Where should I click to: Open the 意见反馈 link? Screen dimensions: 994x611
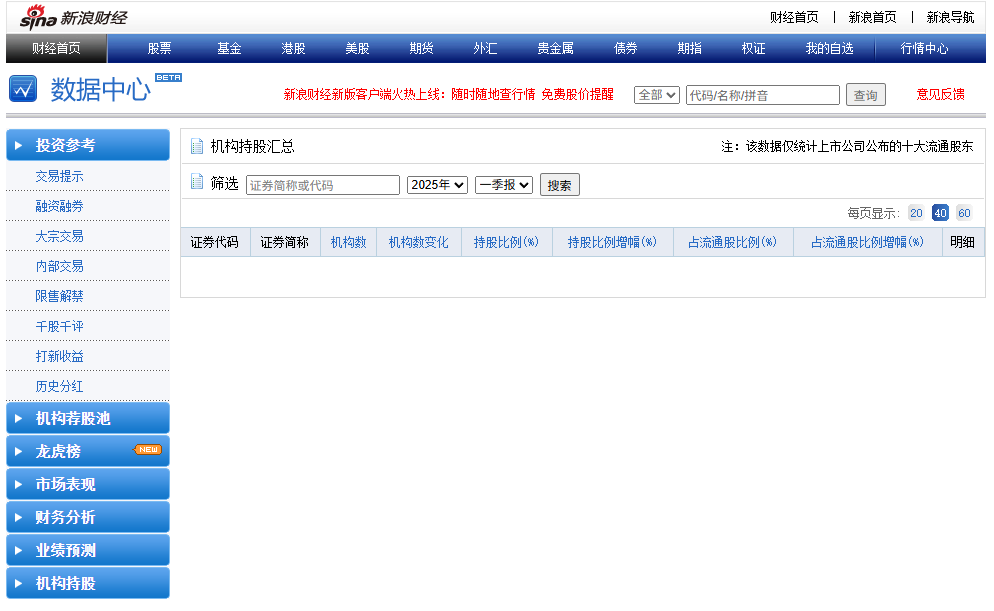click(x=940, y=94)
